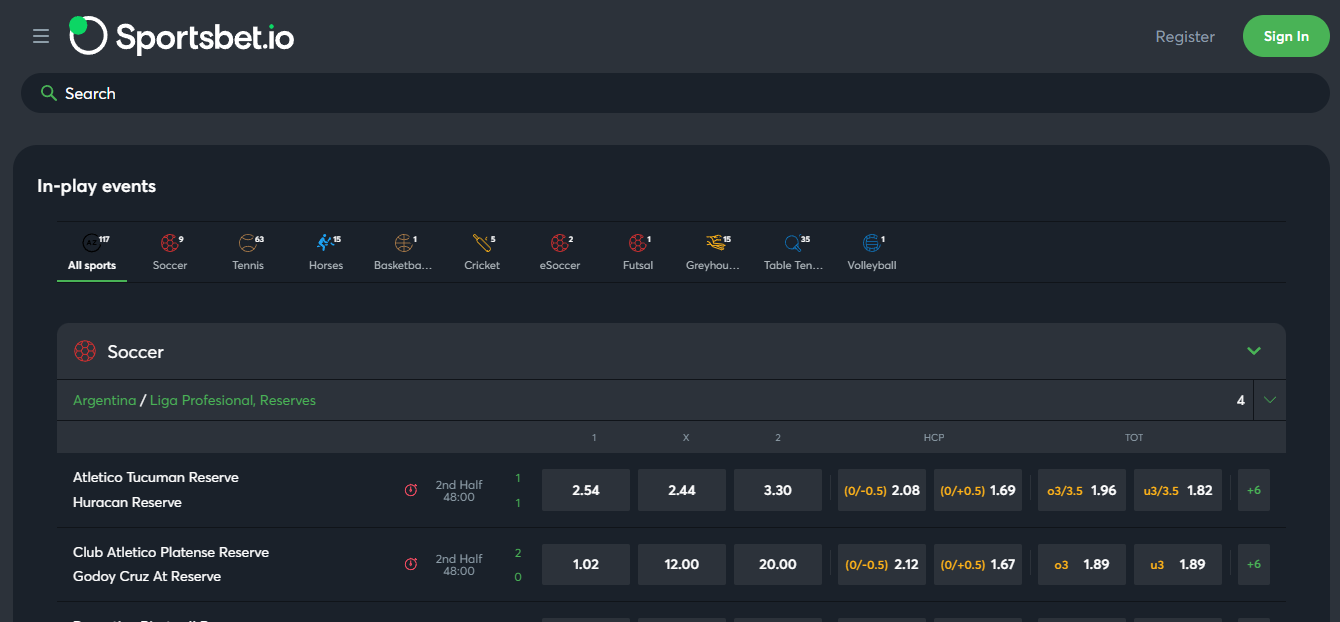This screenshot has height=622, width=1340.
Task: Switch to the Cricket tab label
Action: 482,266
